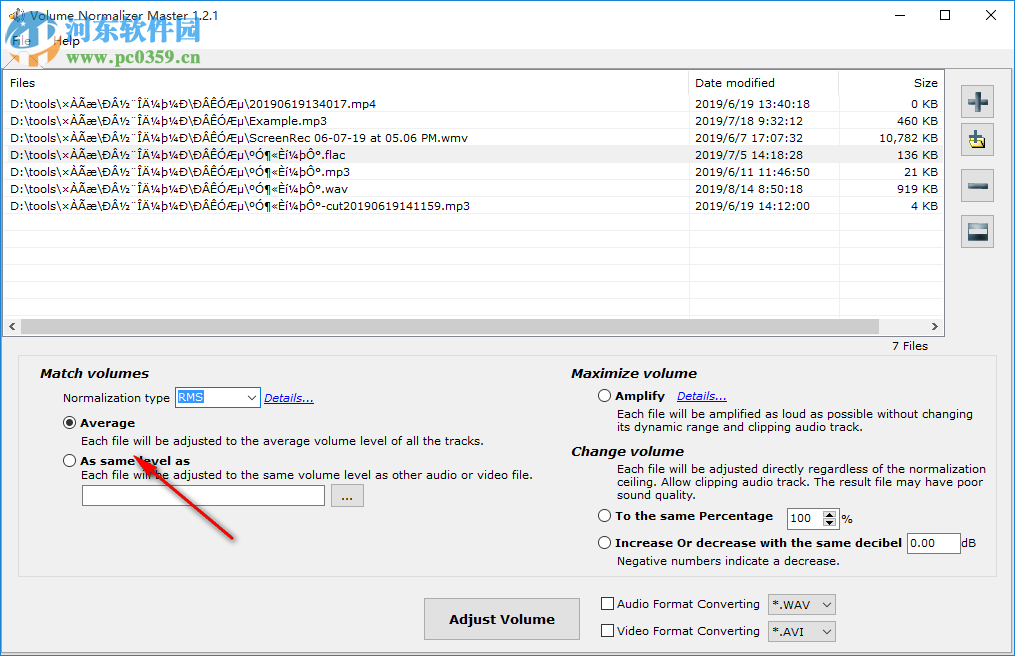
Task: Enable Video Format Converting
Action: (607, 631)
